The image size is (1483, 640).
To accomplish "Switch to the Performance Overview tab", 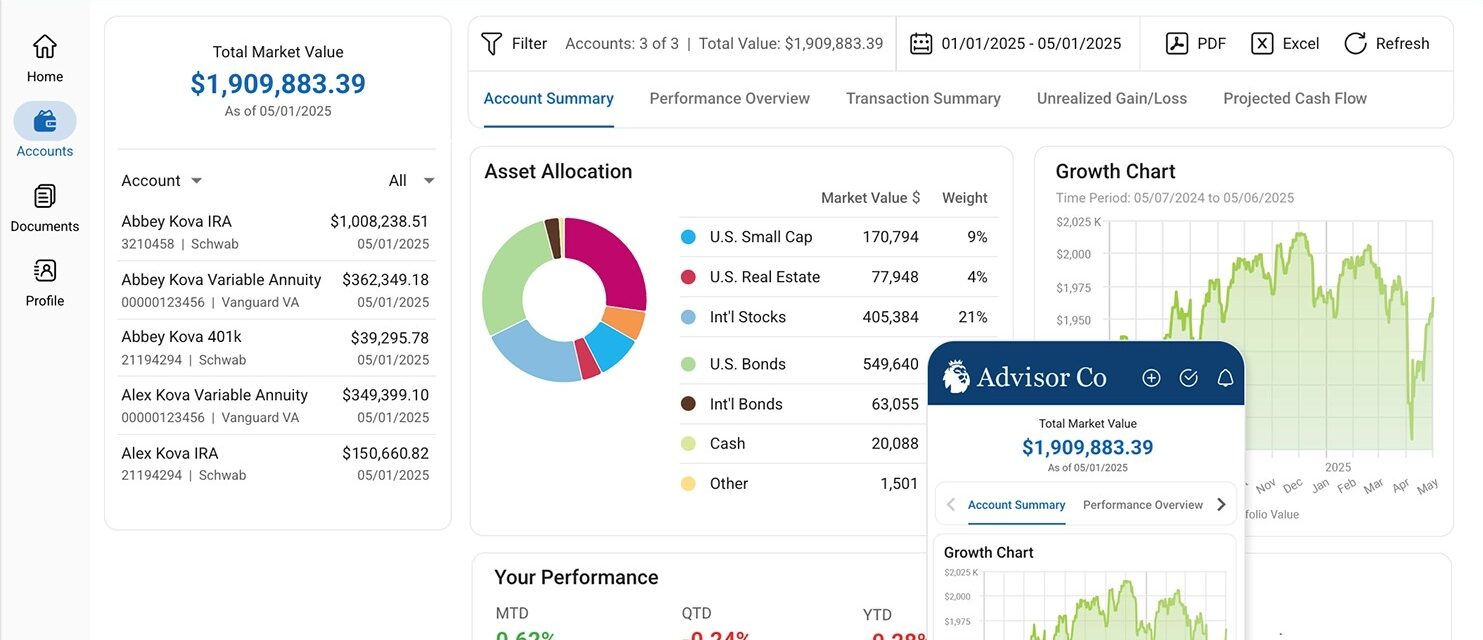I will pyautogui.click(x=729, y=98).
